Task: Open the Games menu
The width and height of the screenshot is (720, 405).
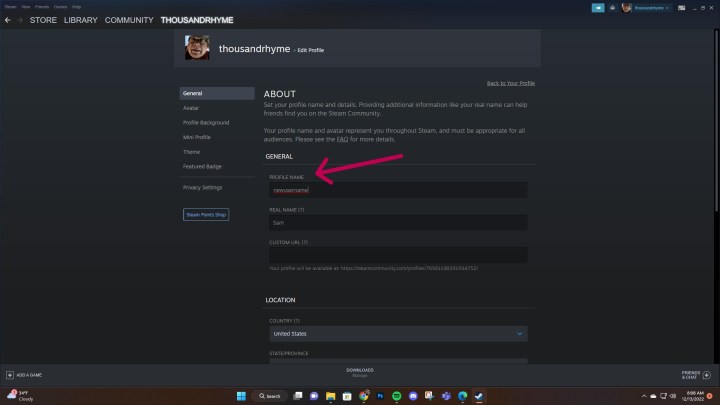Action: pos(60,7)
